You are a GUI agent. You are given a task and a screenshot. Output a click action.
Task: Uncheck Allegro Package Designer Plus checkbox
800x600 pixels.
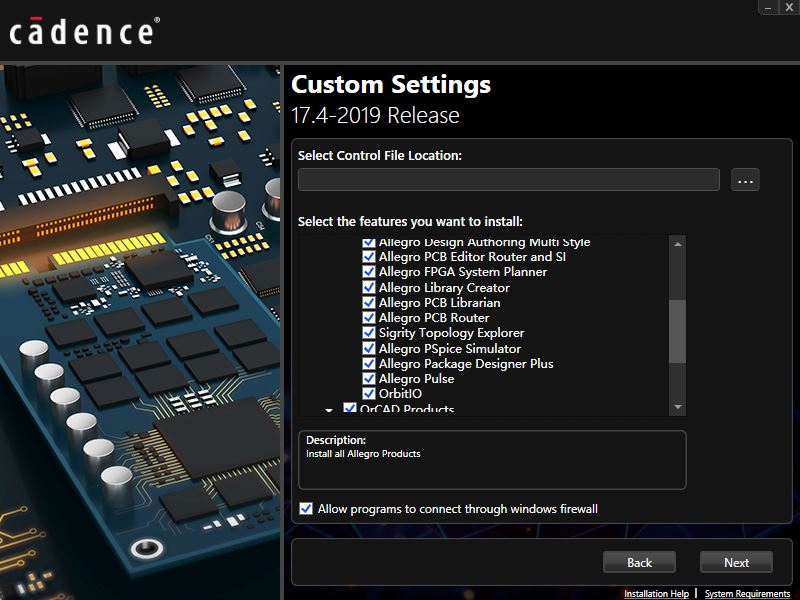(369, 364)
